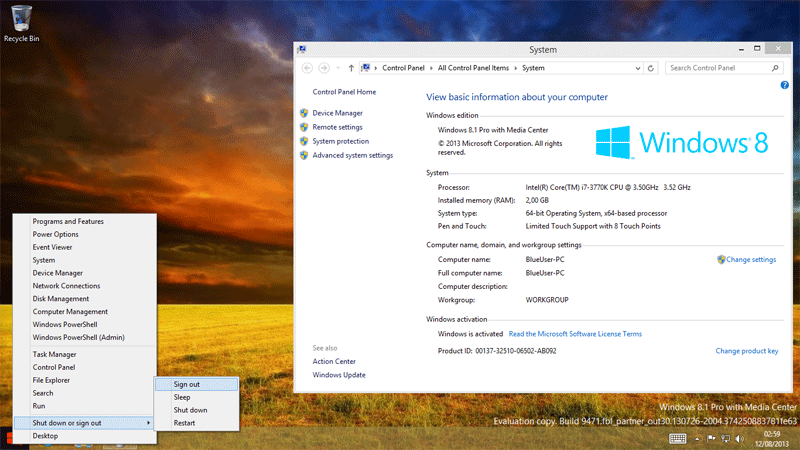Show hidden tray icons arrow
This screenshot has height=450, width=800.
coord(697,439)
